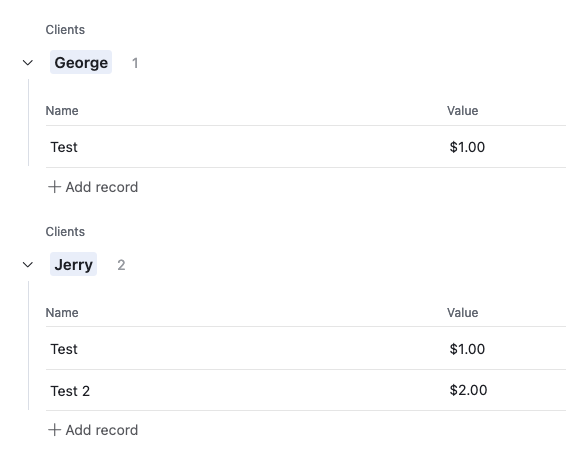The height and width of the screenshot is (462, 566).
Task: Select Jerry's $1.00 value cell
Action: point(467,349)
